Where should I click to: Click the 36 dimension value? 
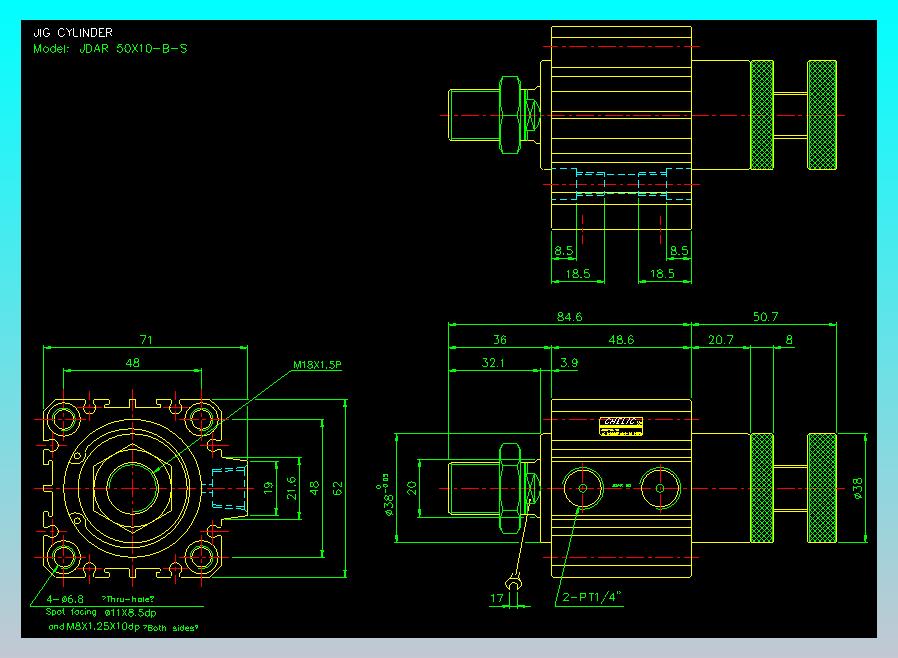tap(500, 340)
